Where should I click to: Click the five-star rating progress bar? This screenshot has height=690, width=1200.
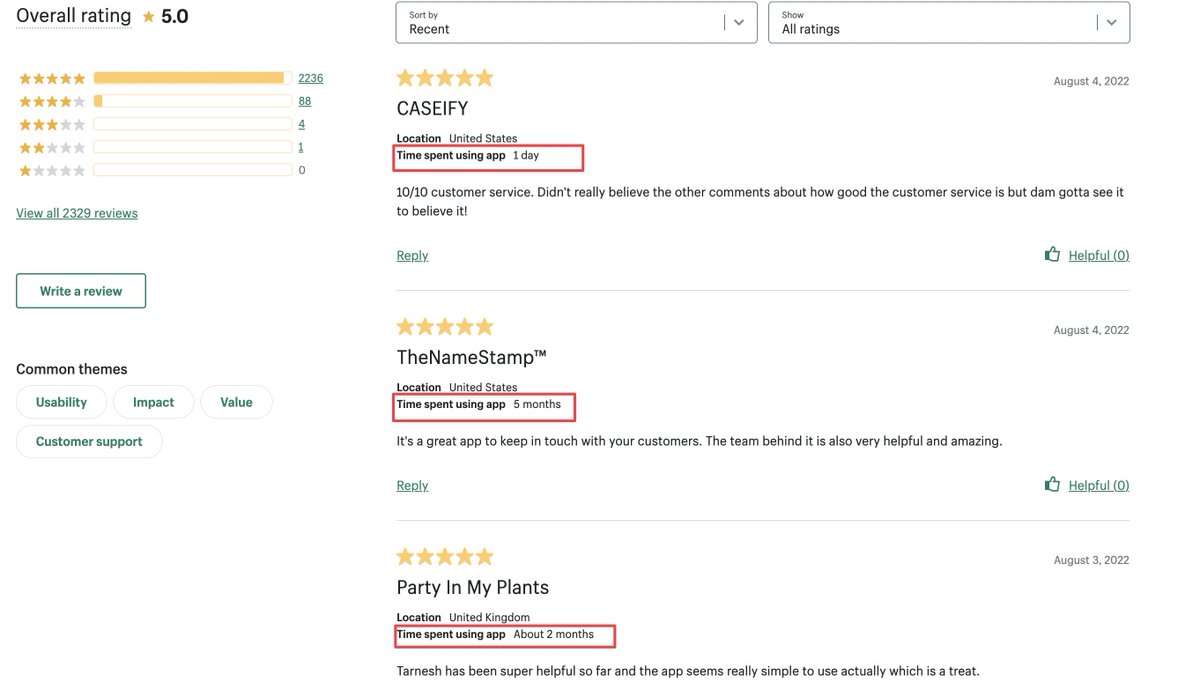pyautogui.click(x=193, y=78)
